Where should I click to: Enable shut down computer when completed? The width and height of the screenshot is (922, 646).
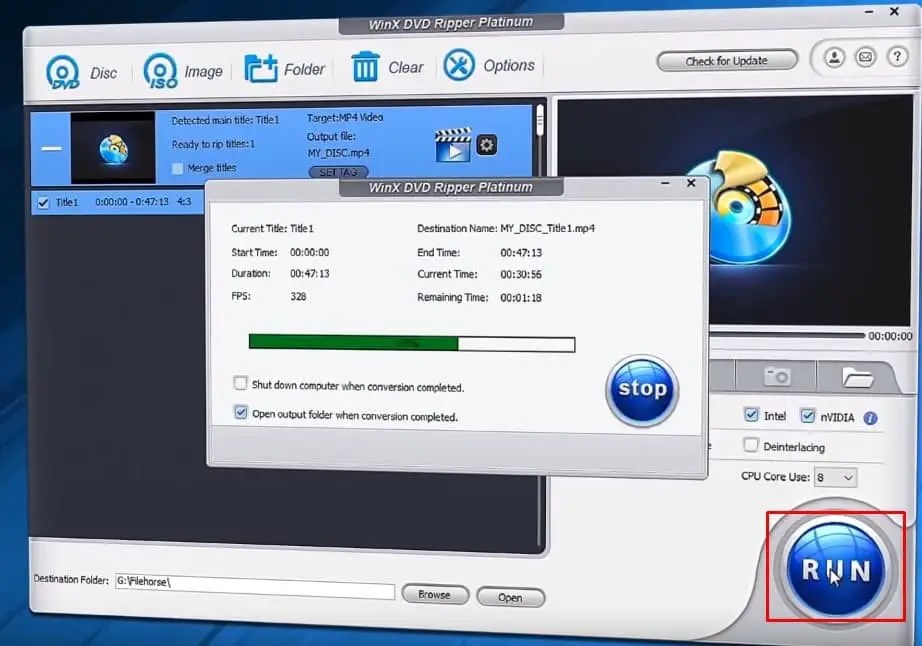pos(240,383)
